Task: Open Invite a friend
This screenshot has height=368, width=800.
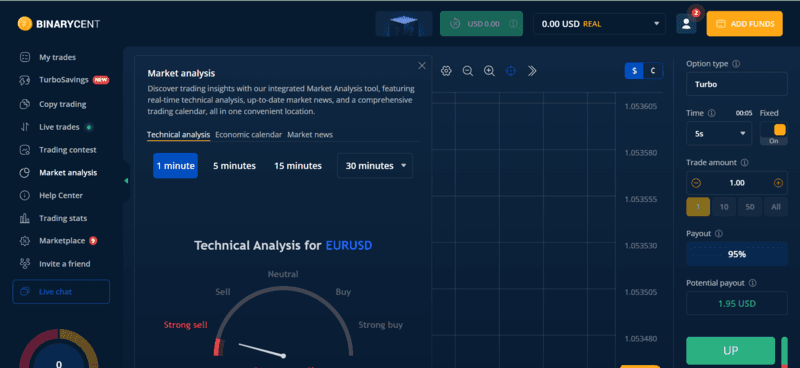Action: 64,264
